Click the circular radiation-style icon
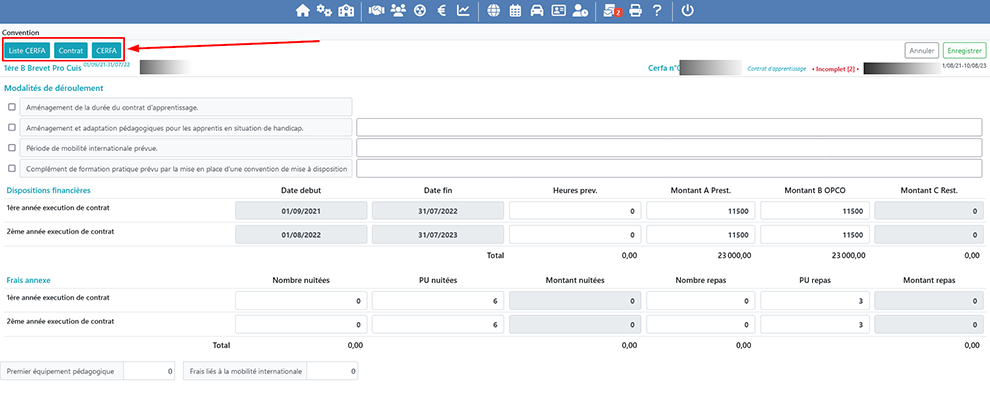The height and width of the screenshot is (396, 990). 420,11
